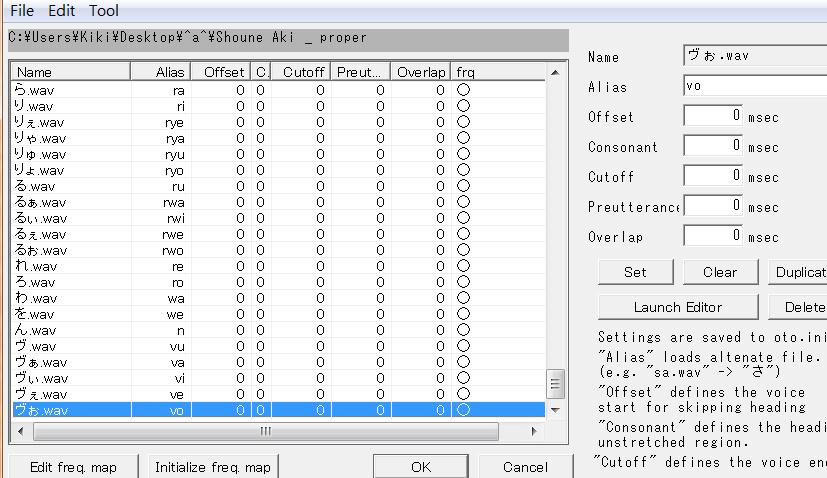The width and height of the screenshot is (827, 478).
Task: Sort by the Overlap column header
Action: [x=420, y=72]
